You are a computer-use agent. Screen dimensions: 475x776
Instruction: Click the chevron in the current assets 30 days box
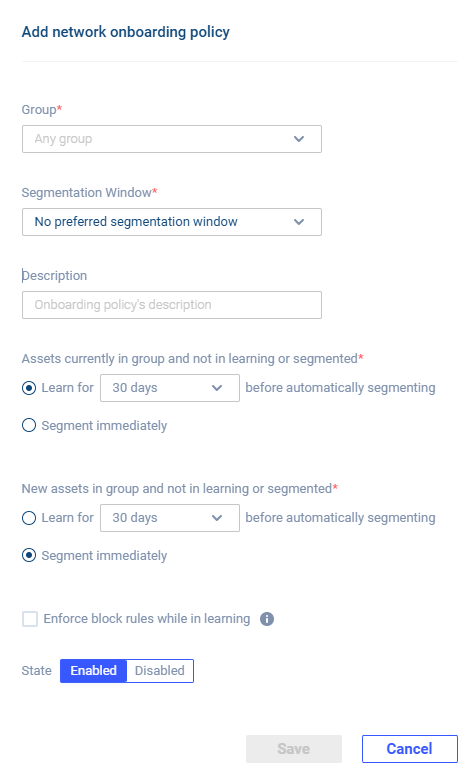217,388
